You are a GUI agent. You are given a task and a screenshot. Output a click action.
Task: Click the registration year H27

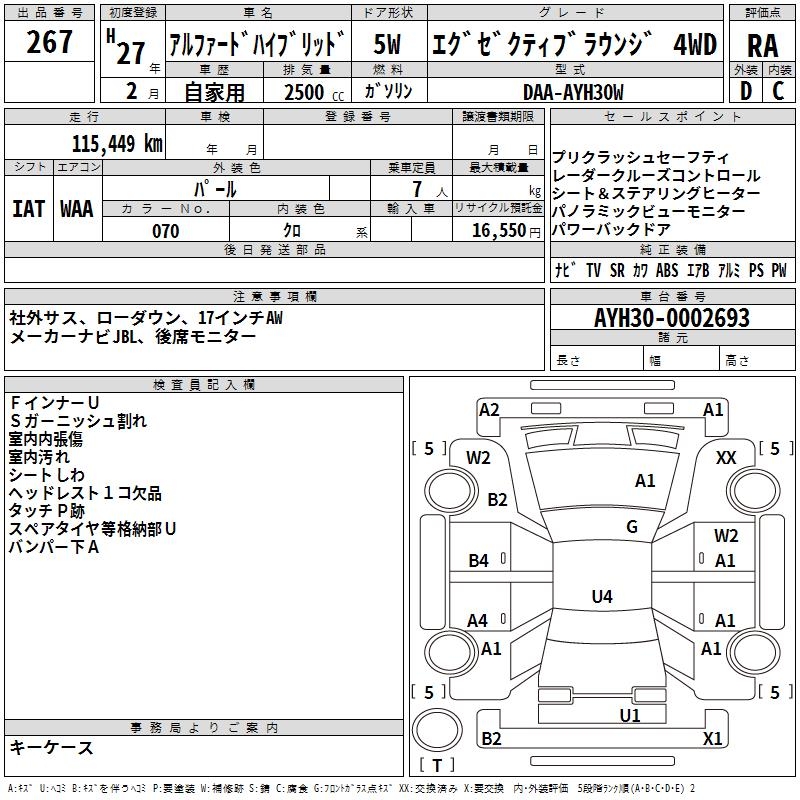[x=126, y=47]
